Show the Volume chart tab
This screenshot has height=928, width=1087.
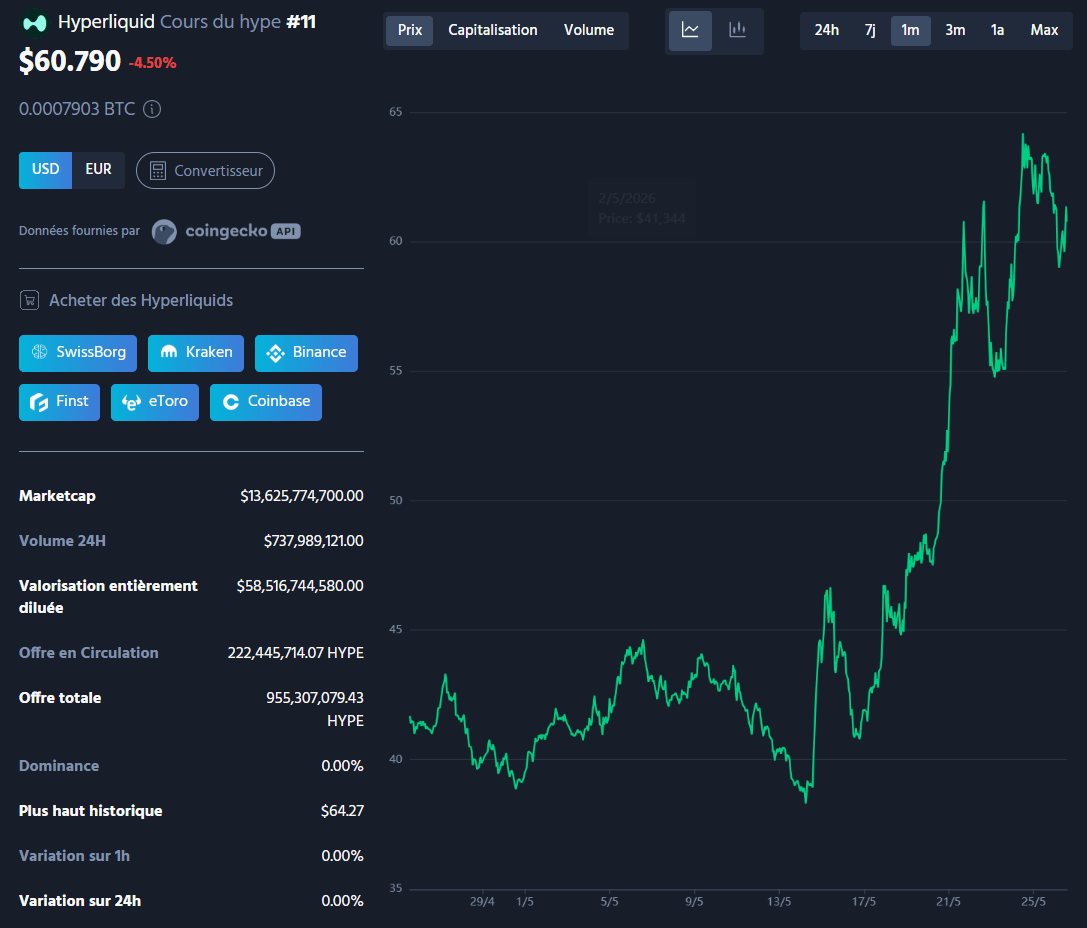[x=589, y=30]
